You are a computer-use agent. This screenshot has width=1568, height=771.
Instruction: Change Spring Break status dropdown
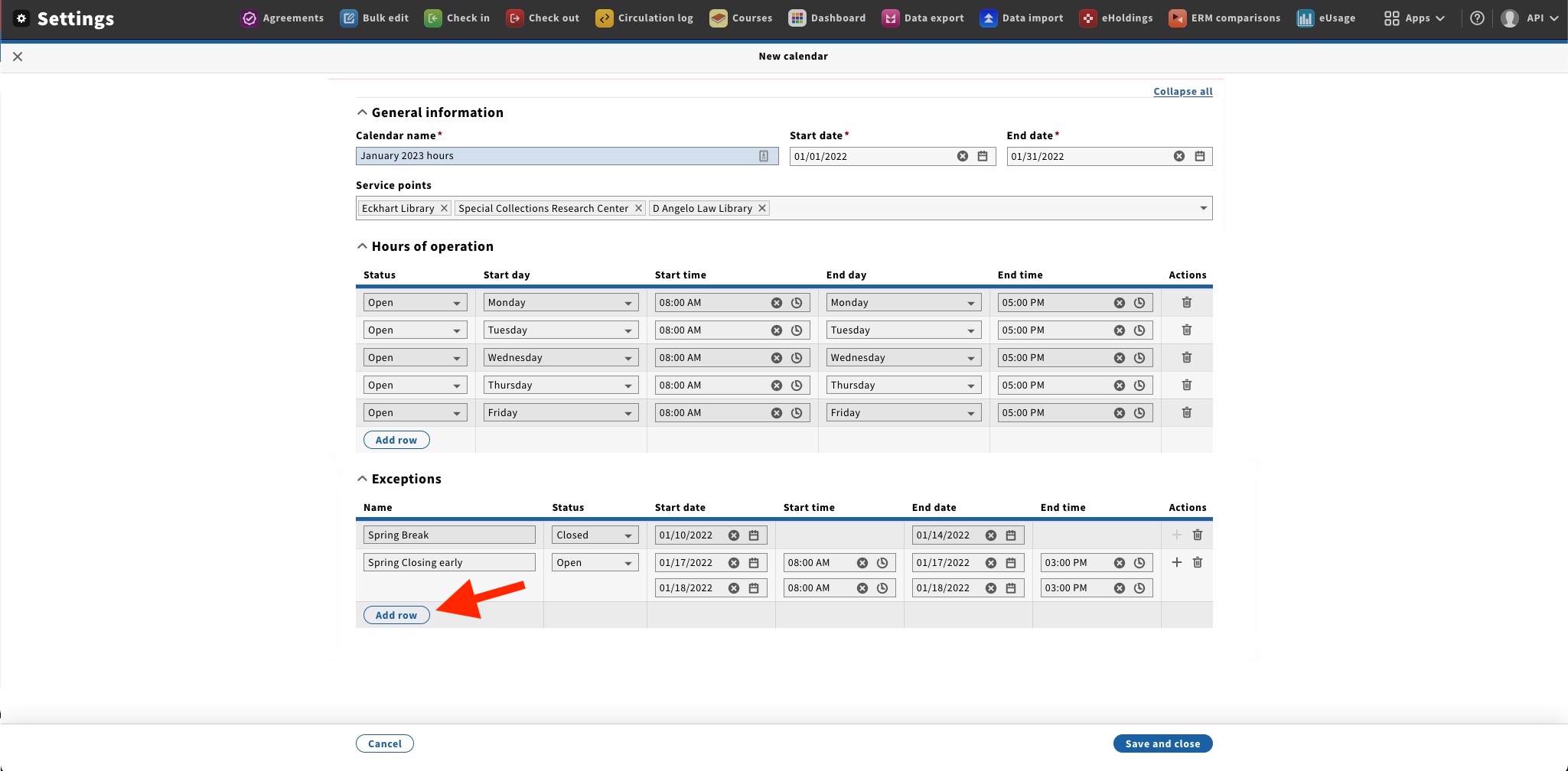click(x=595, y=535)
